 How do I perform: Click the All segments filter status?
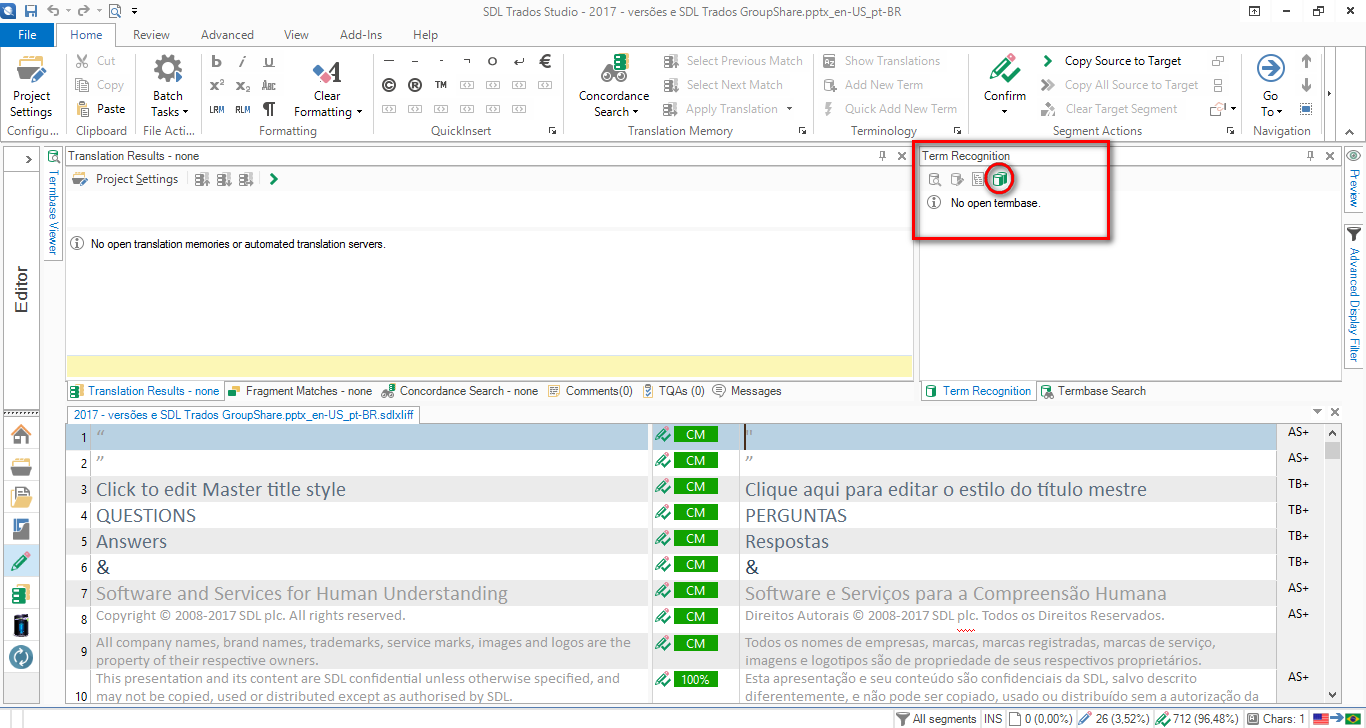[936, 719]
